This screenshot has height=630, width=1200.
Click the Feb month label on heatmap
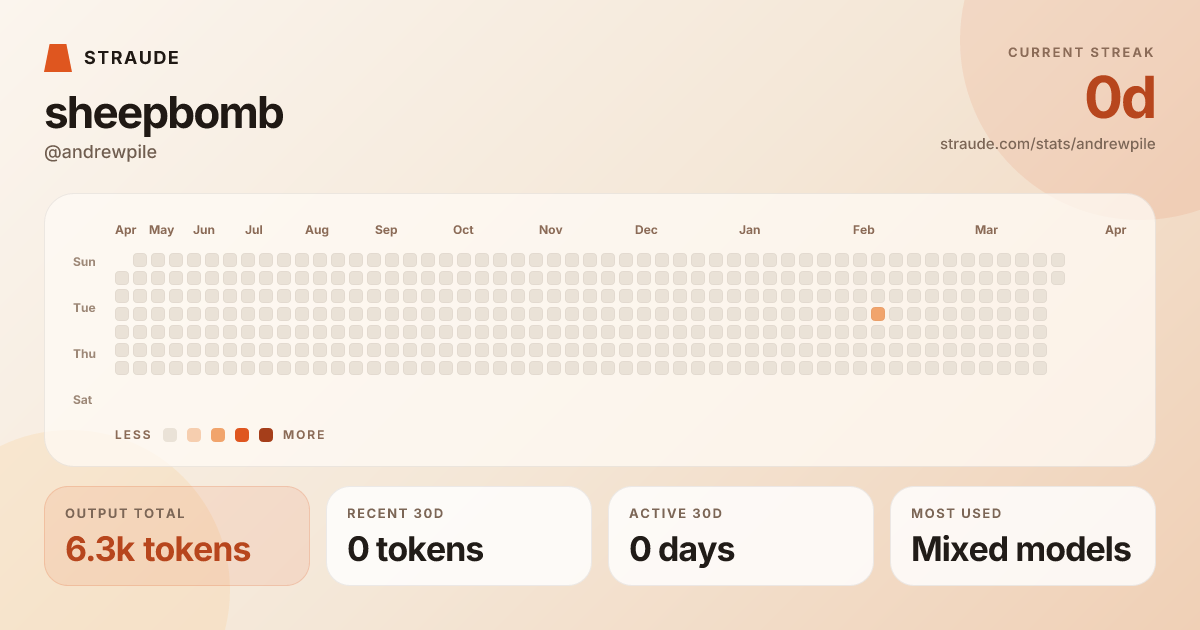coord(864,230)
